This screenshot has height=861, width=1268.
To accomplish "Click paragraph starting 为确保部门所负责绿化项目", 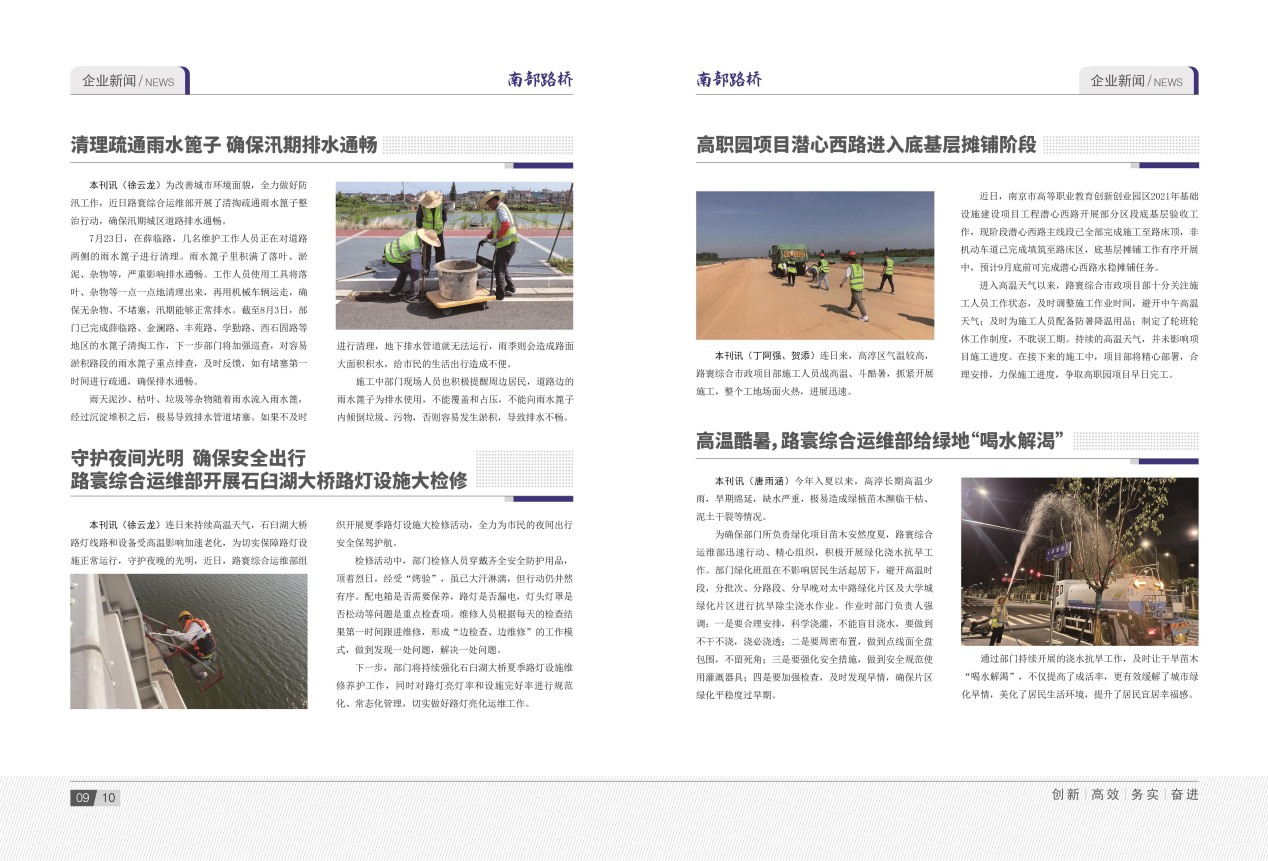I will click(x=815, y=613).
